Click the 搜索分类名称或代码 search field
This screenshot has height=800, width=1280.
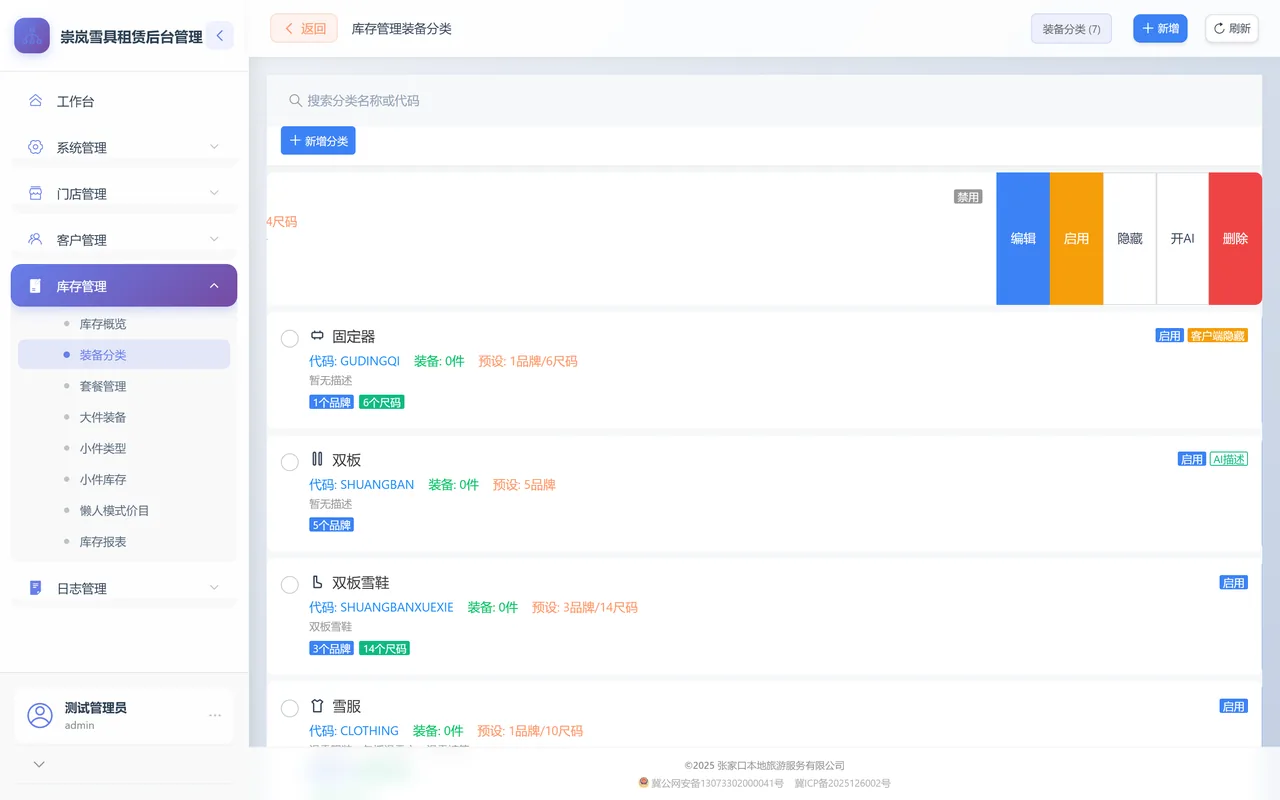click(x=764, y=100)
